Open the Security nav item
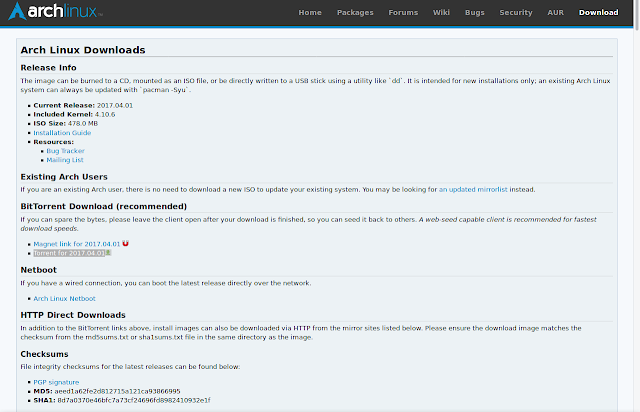Viewport: 640px width, 412px height. (516, 13)
